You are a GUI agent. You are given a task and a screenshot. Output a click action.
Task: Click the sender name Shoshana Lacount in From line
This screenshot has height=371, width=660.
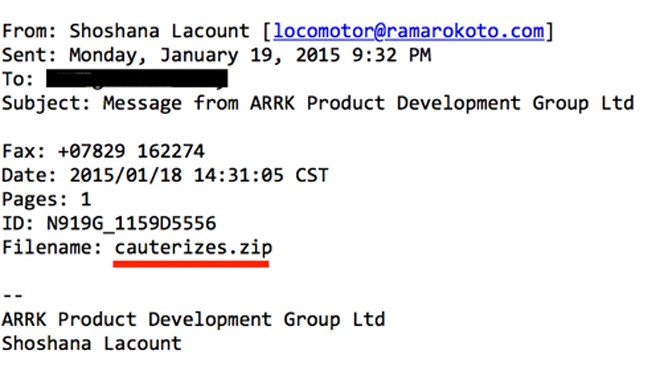pos(160,31)
